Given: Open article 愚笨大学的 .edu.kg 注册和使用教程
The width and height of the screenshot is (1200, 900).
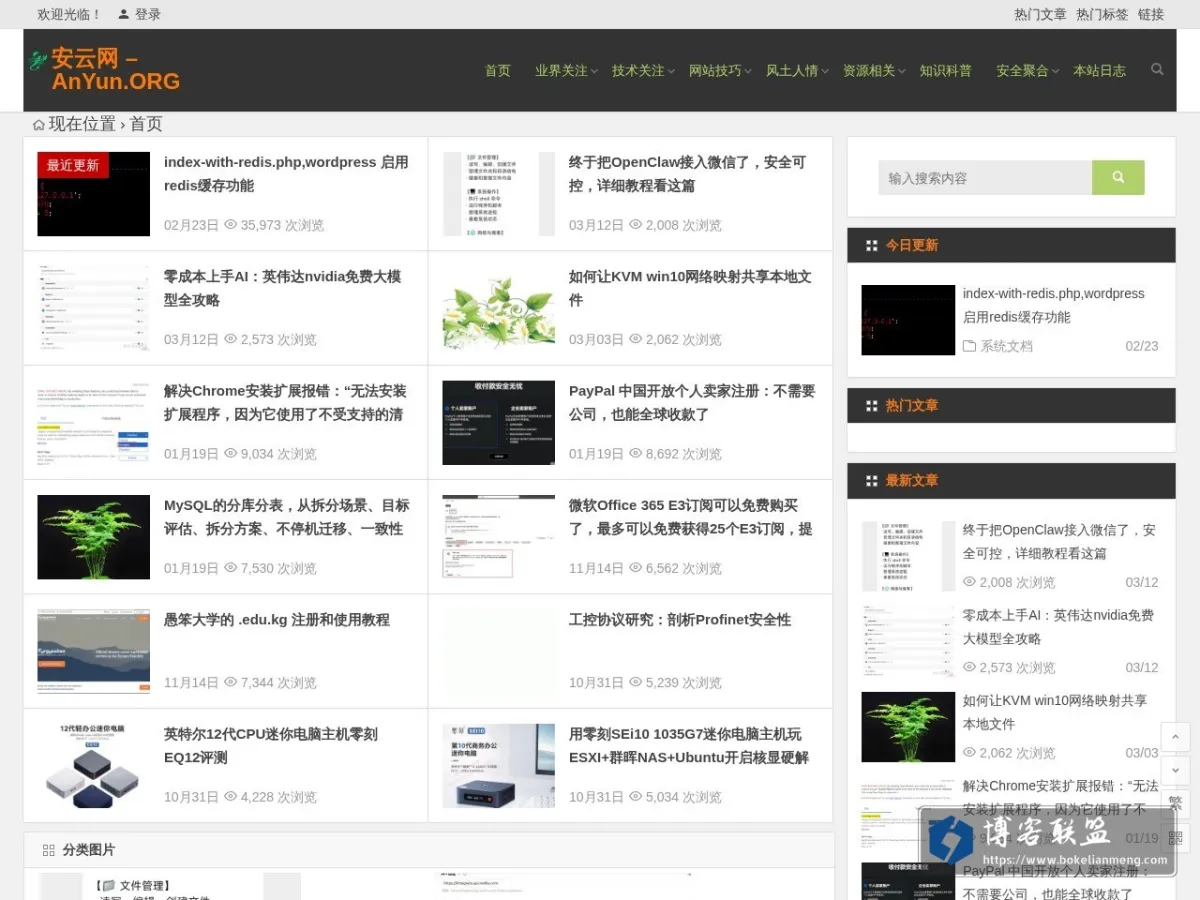Looking at the screenshot, I should (x=277, y=620).
